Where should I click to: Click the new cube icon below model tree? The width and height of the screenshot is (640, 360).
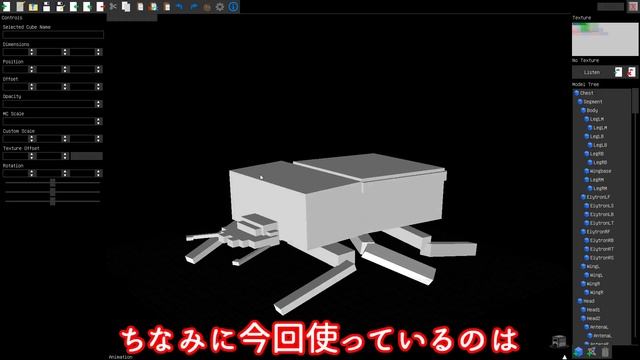(578, 352)
